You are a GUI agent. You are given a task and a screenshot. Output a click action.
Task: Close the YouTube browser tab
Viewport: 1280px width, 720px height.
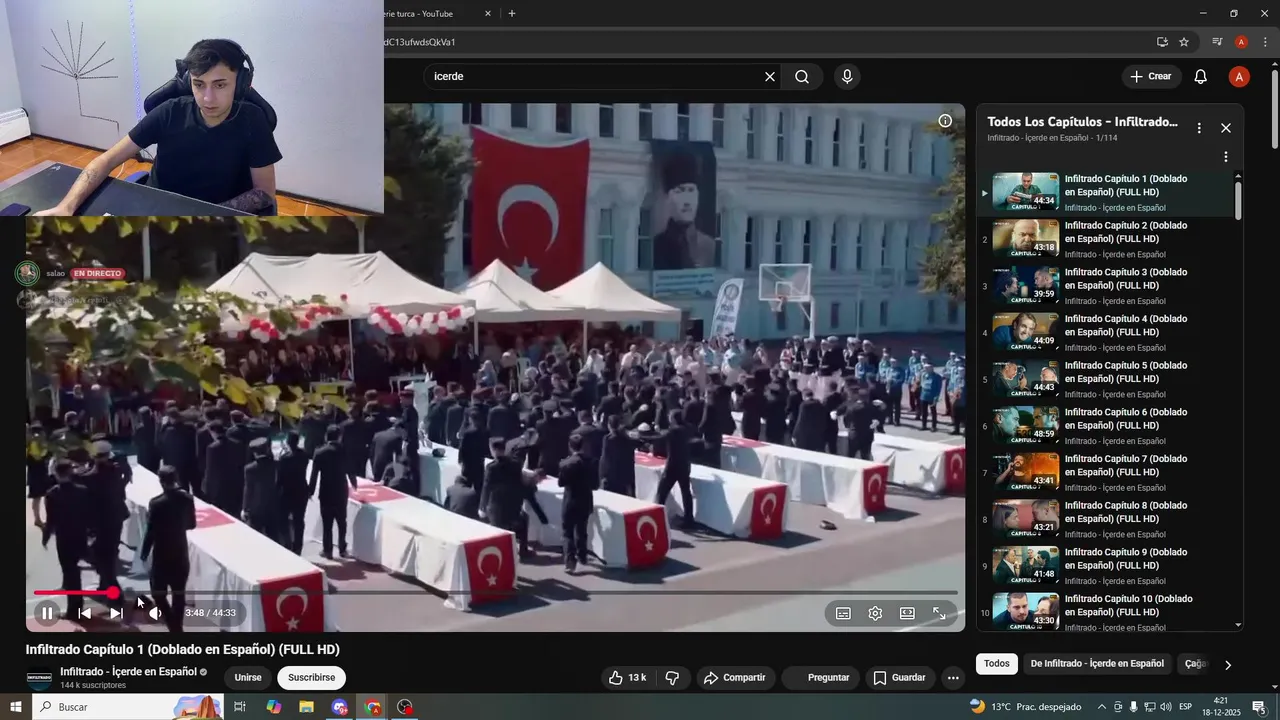coord(488,14)
